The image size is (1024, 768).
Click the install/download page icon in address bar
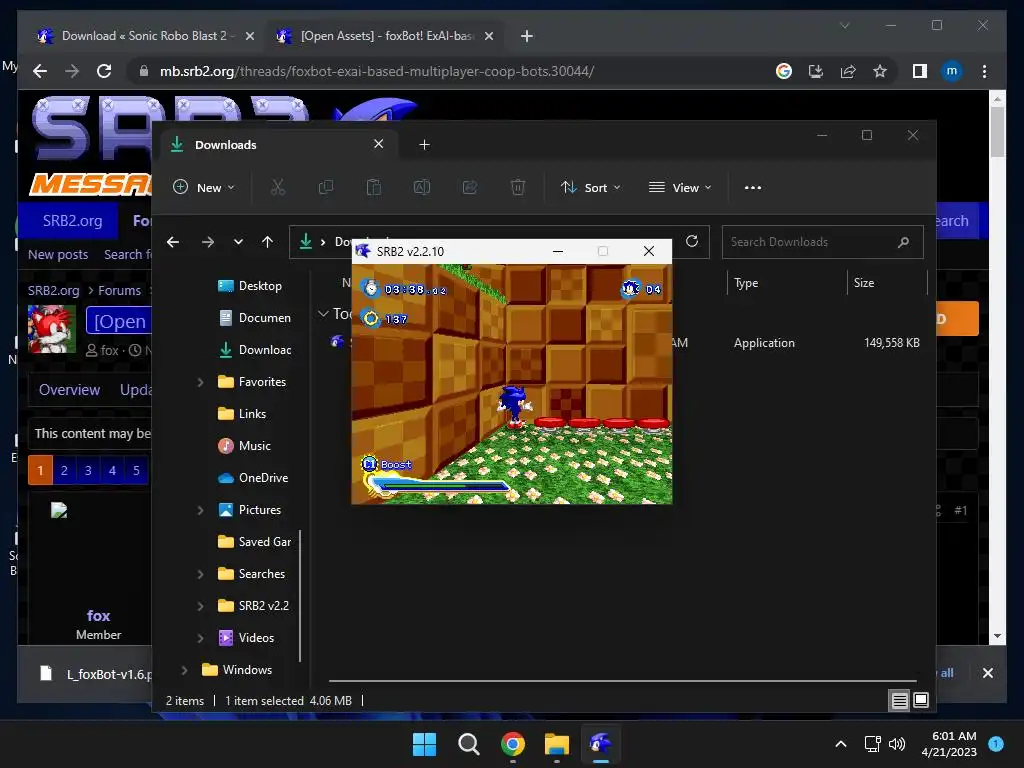[816, 71]
